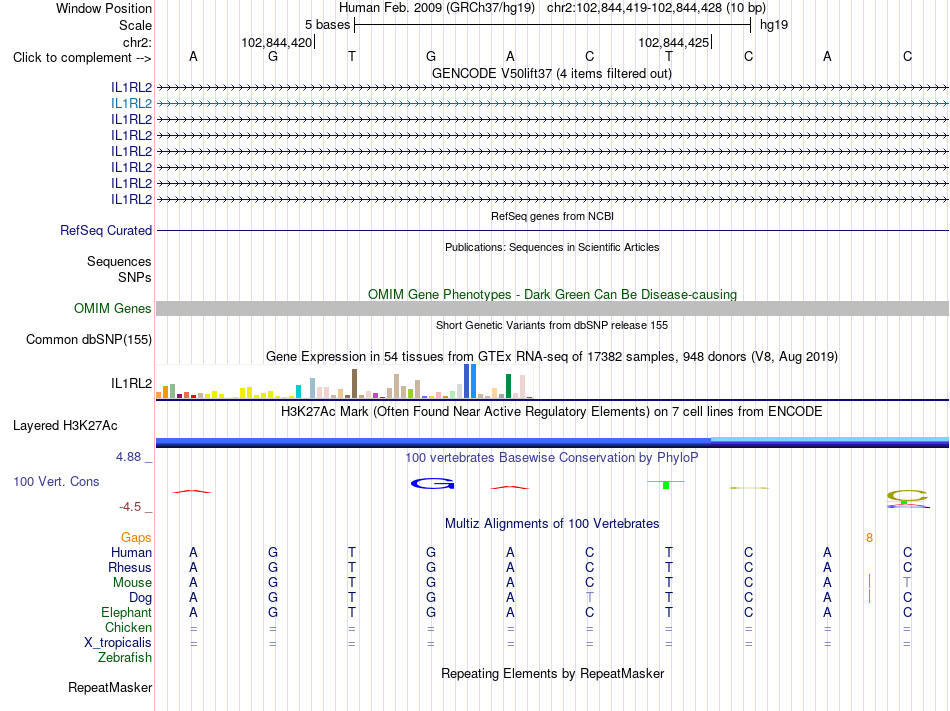The width and height of the screenshot is (950, 711).
Task: Click the blue G PhyloP conservation logo
Action: tap(433, 483)
